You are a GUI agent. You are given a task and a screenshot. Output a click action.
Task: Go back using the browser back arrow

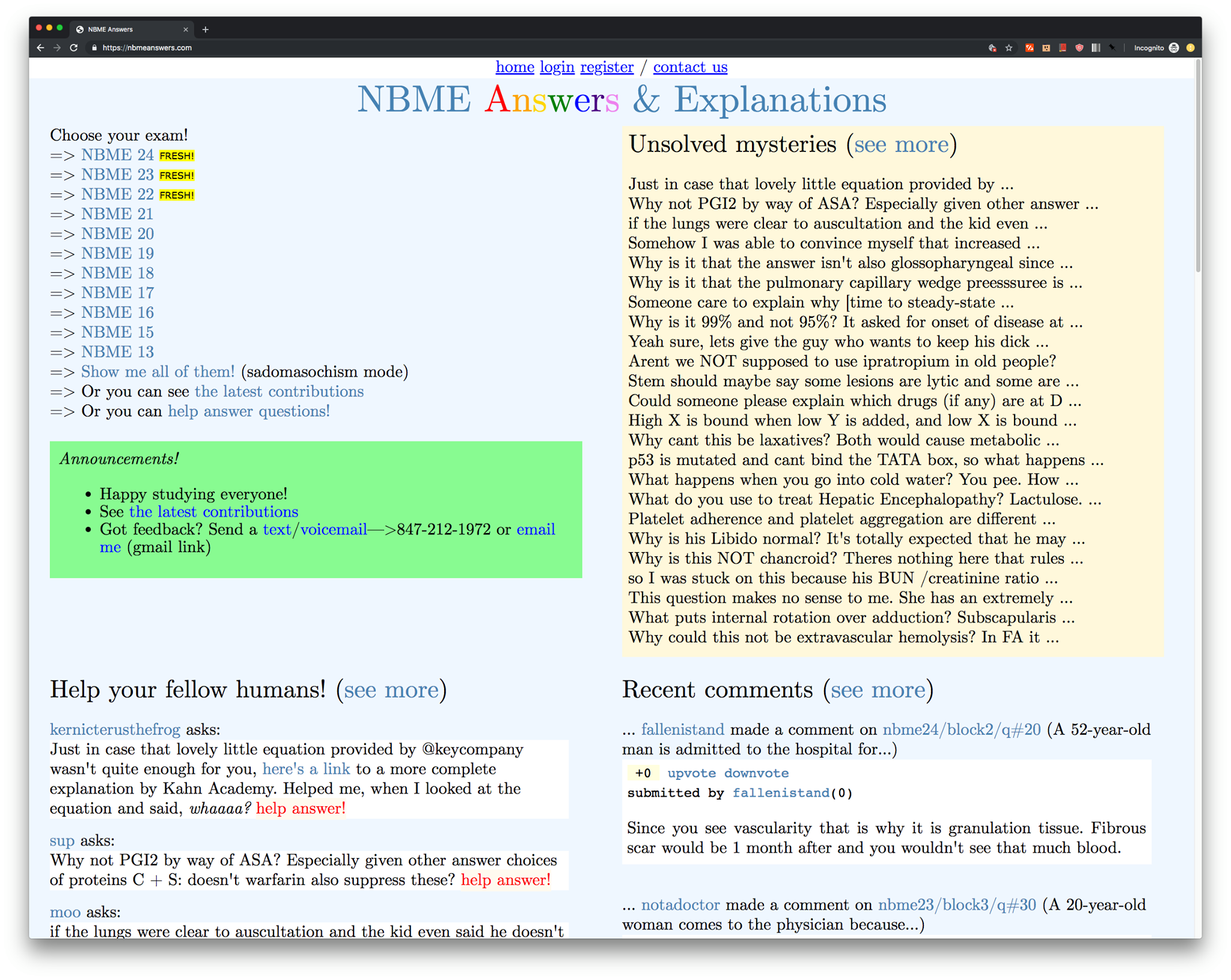(40, 48)
